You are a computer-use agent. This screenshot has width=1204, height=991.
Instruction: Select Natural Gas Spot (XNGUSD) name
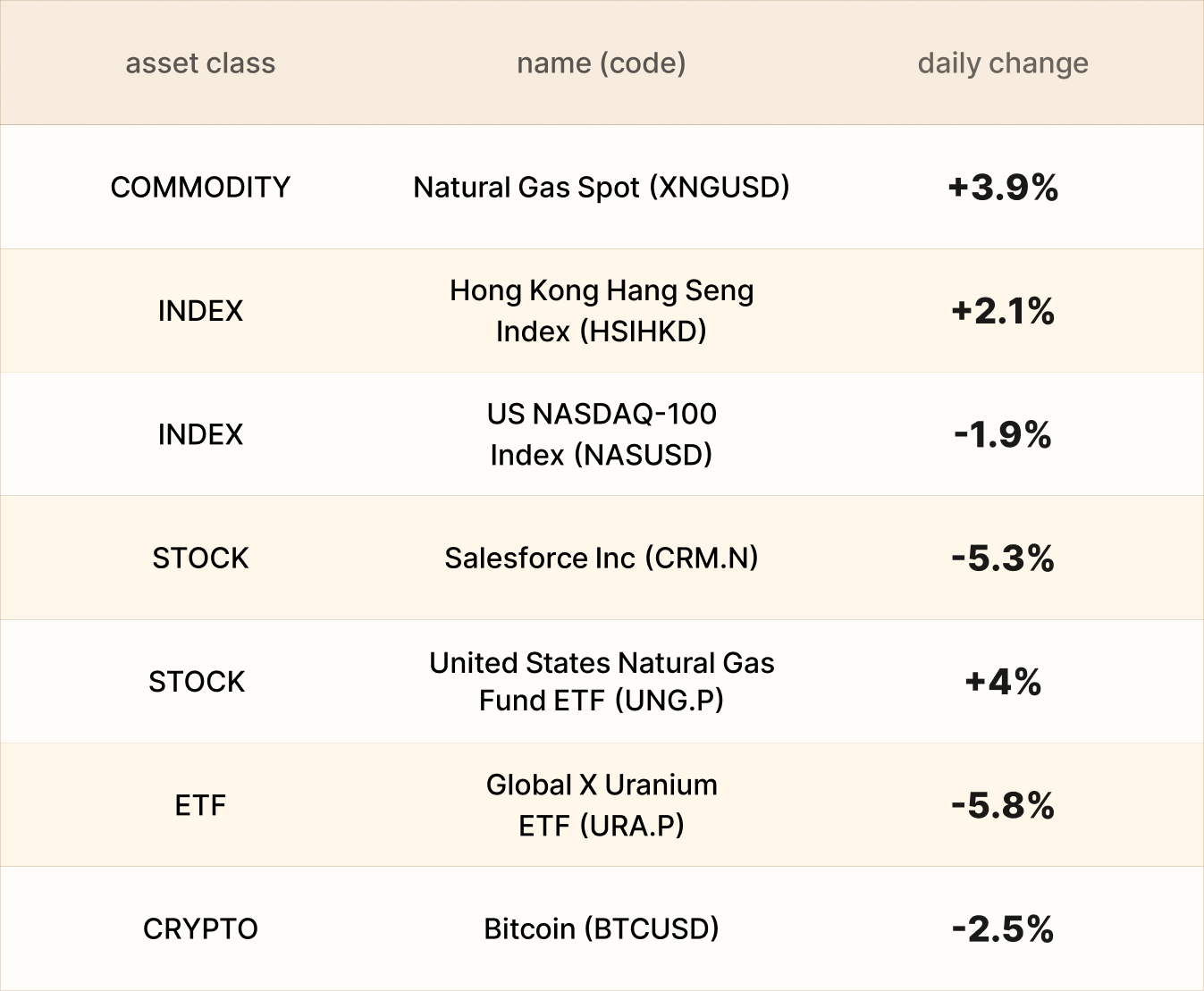(x=601, y=187)
